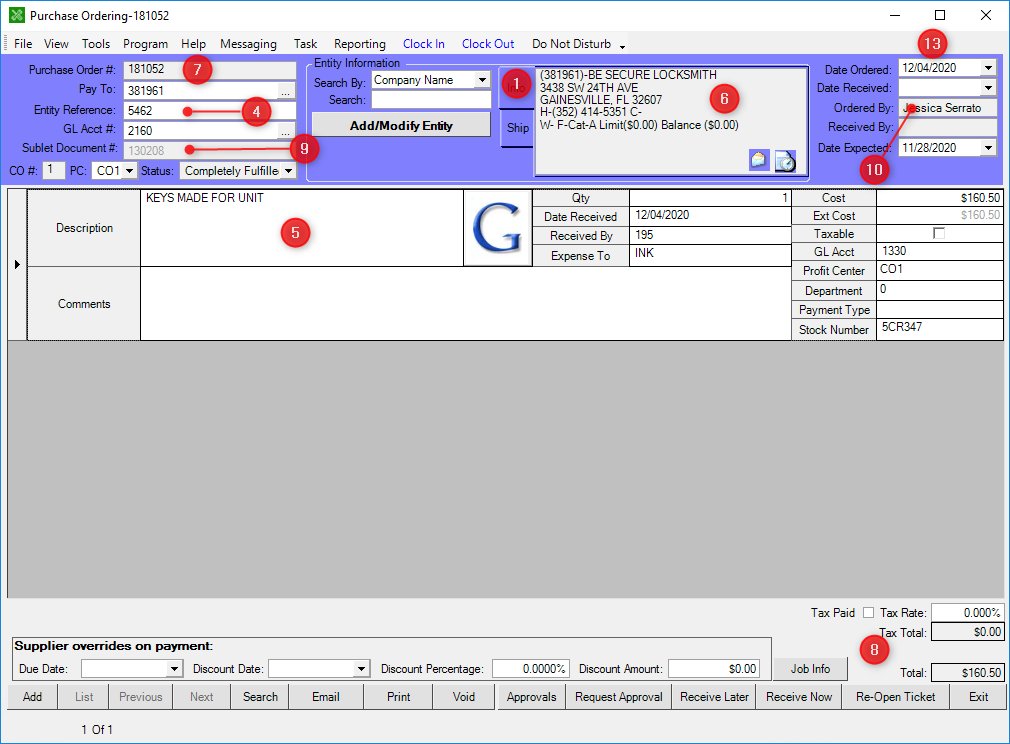Click the Print button
Viewport: 1010px width, 744px height.
tap(399, 696)
